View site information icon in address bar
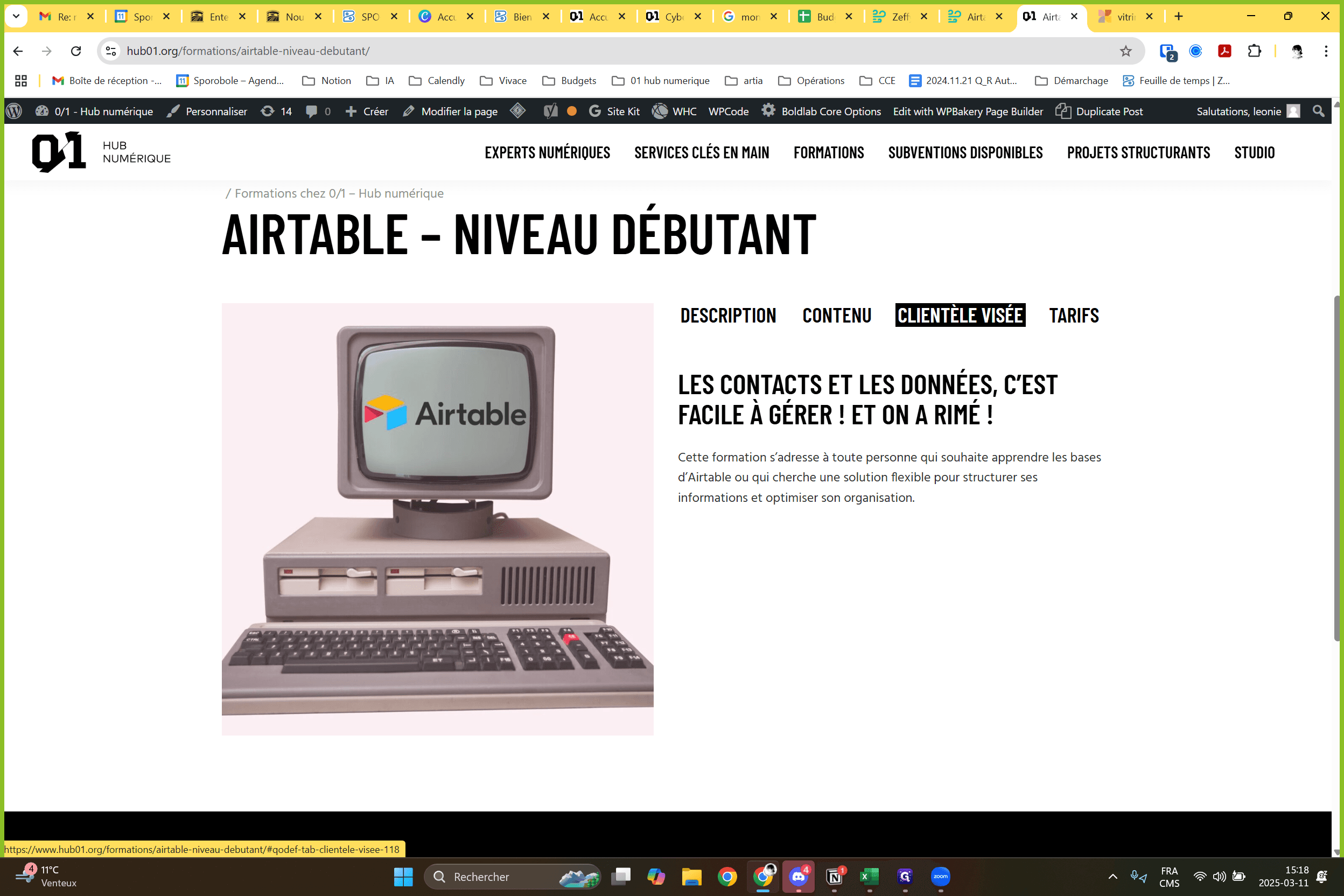 (x=111, y=51)
